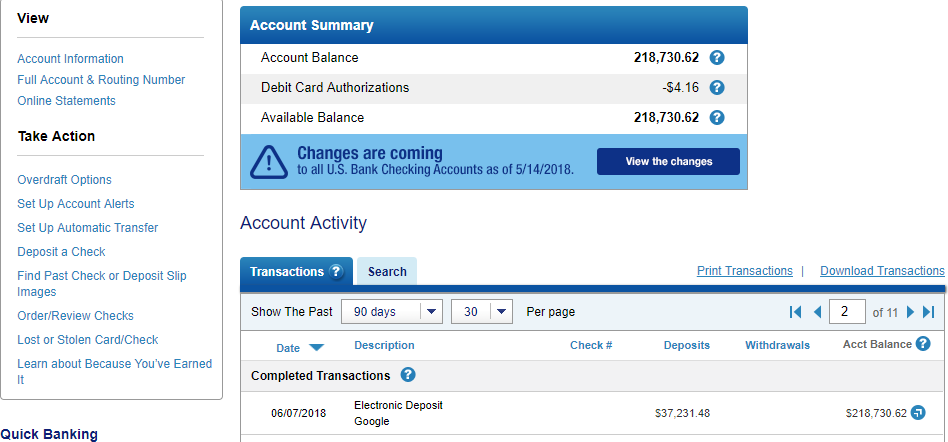Open details icon beside $218,730.62 transaction balance
Viewport: 948px width, 442px height.
(918, 413)
